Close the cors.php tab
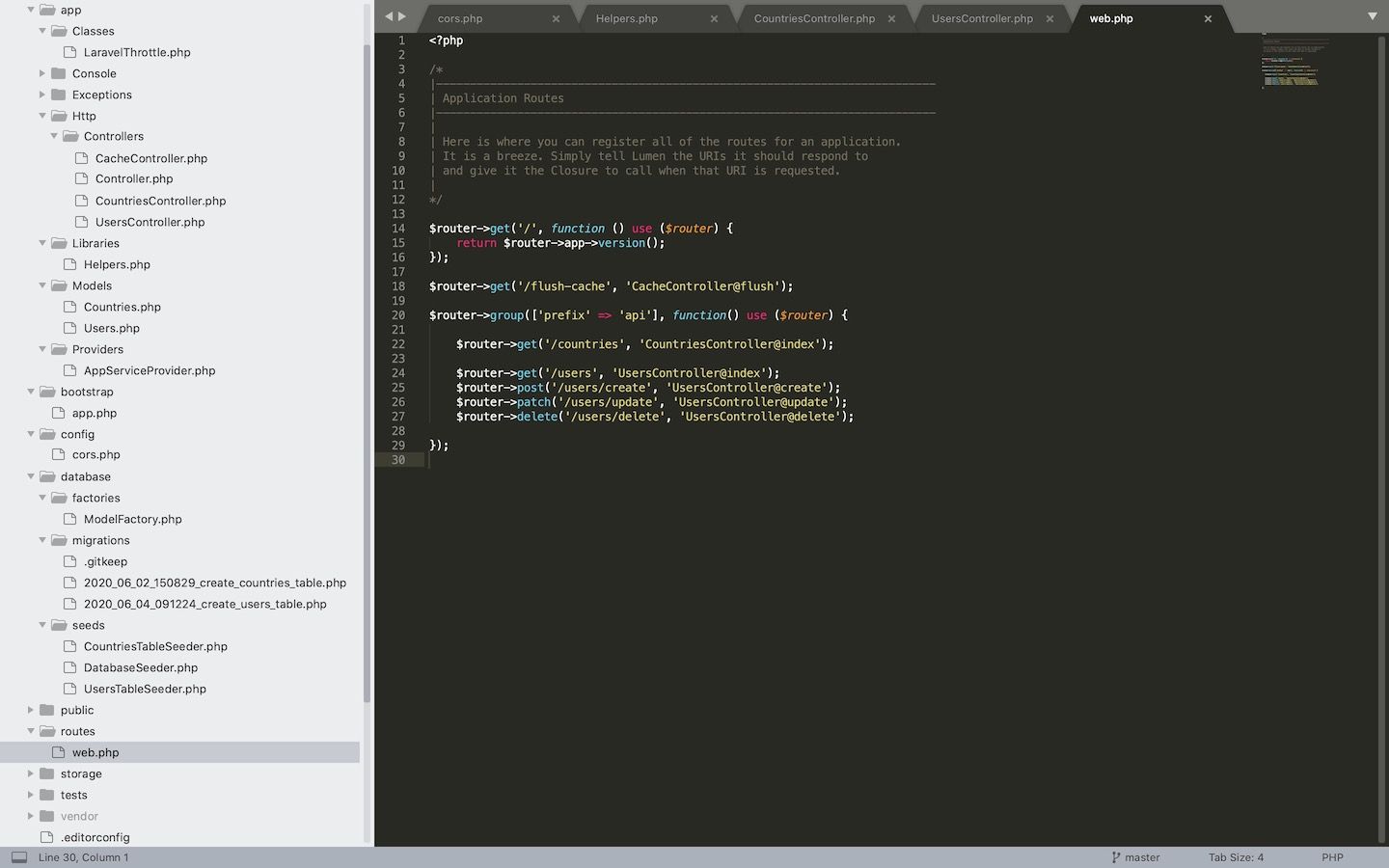The height and width of the screenshot is (868, 1389). pyautogui.click(x=556, y=18)
